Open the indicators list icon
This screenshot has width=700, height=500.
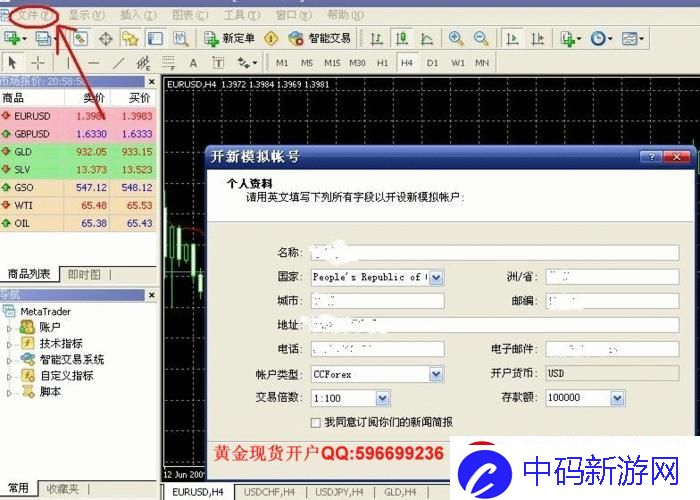pos(571,39)
